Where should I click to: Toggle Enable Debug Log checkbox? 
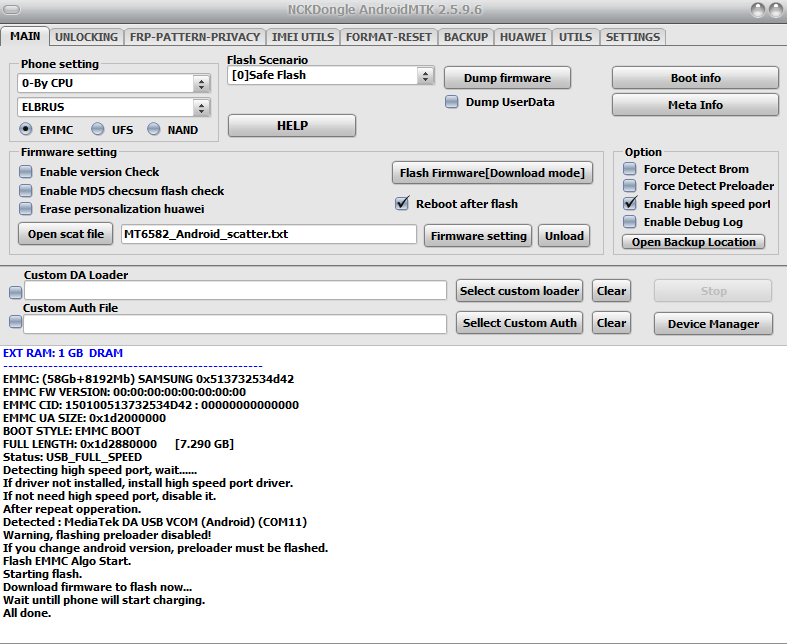(x=629, y=221)
